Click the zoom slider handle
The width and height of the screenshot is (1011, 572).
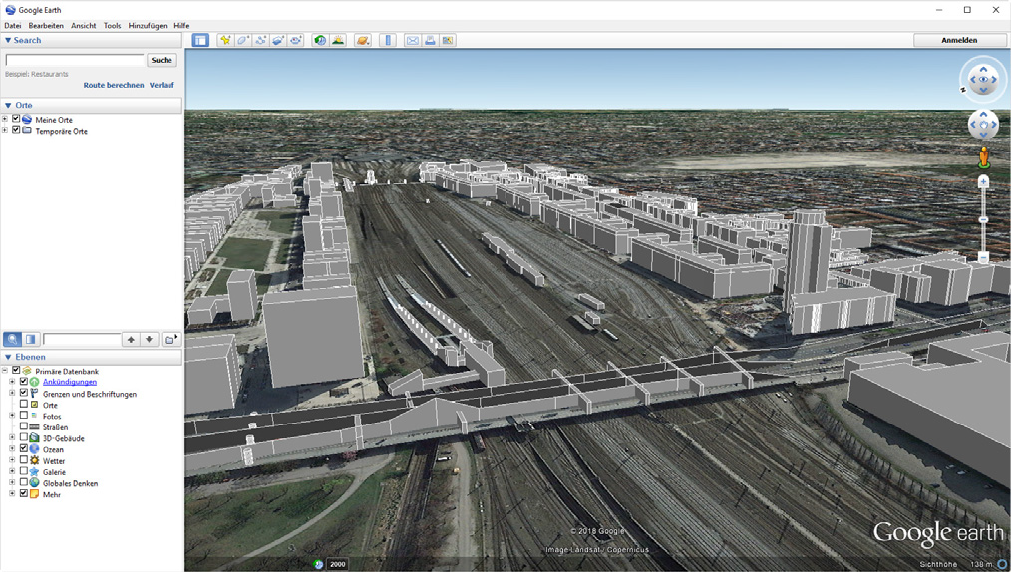click(983, 220)
